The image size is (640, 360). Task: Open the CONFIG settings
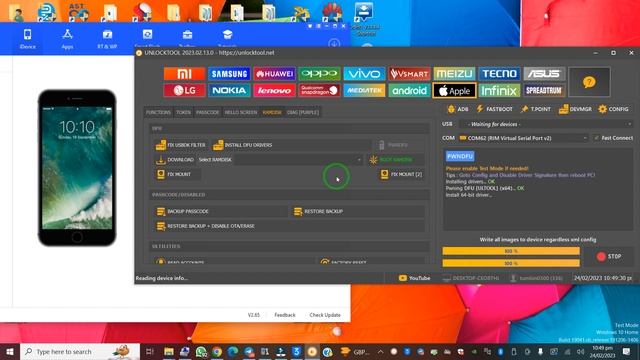coord(613,109)
